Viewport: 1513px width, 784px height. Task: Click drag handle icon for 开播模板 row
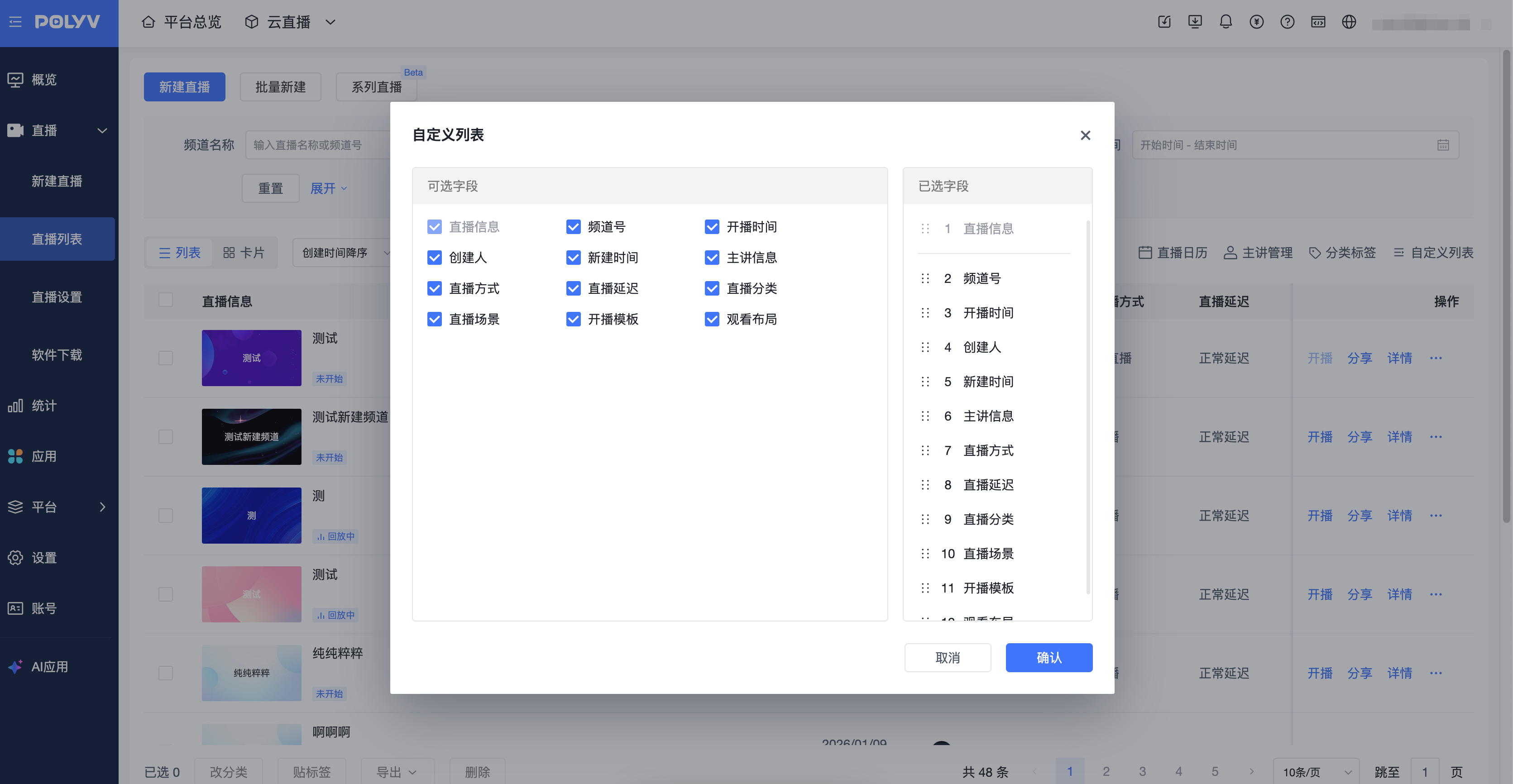925,588
